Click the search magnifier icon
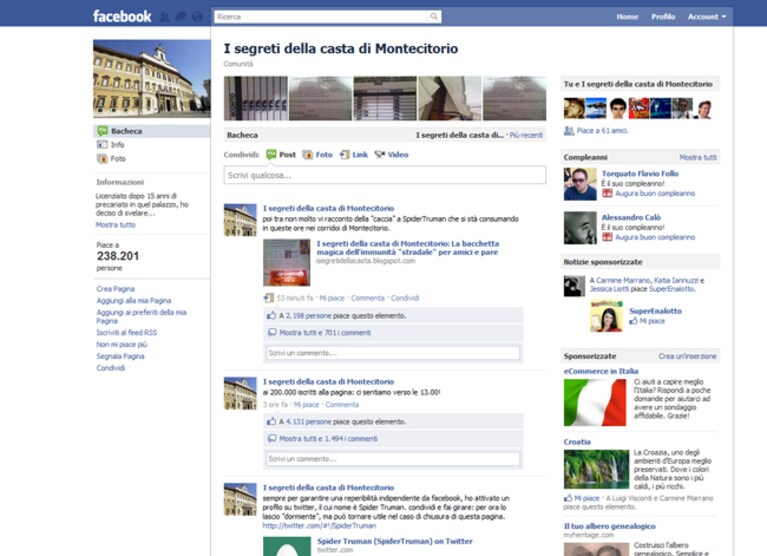767x556 pixels. pos(434,17)
